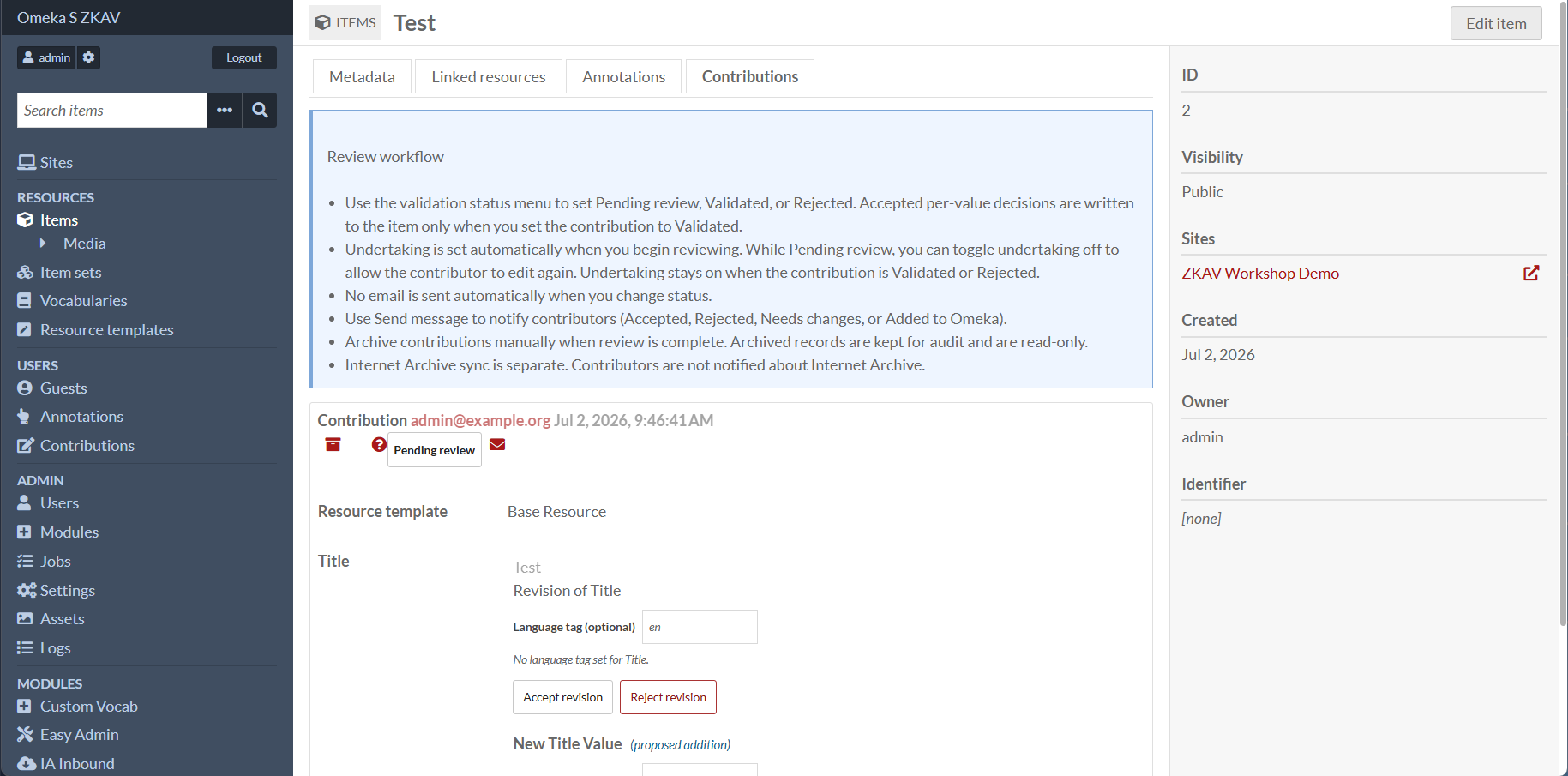The image size is (1568, 776).
Task: Open Easy Admin module
Action: (68, 735)
